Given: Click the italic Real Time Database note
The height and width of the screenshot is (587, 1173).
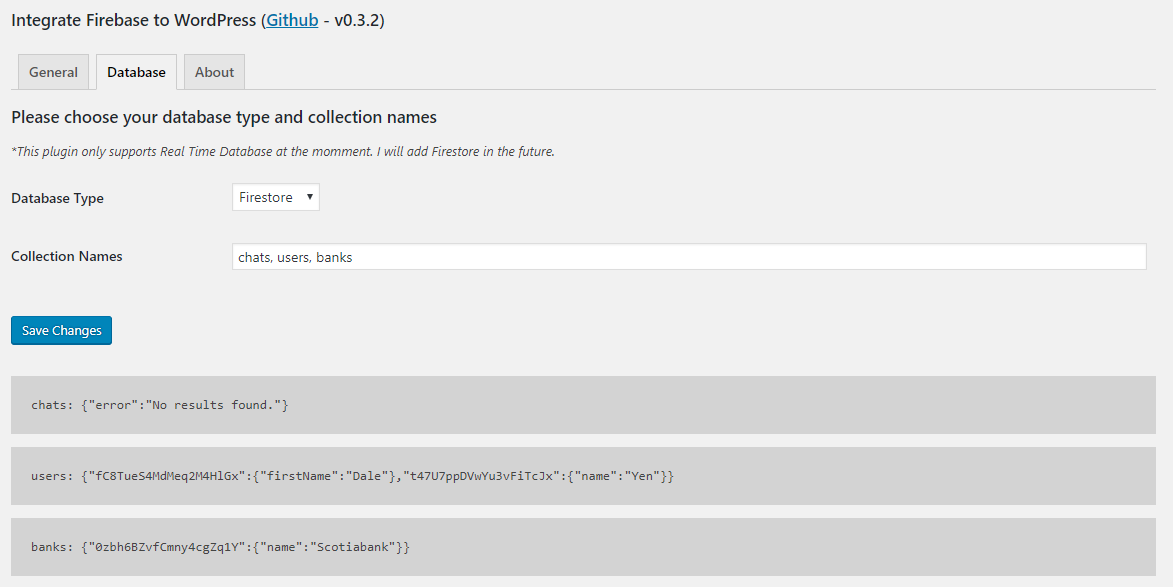Looking at the screenshot, I should pos(283,151).
